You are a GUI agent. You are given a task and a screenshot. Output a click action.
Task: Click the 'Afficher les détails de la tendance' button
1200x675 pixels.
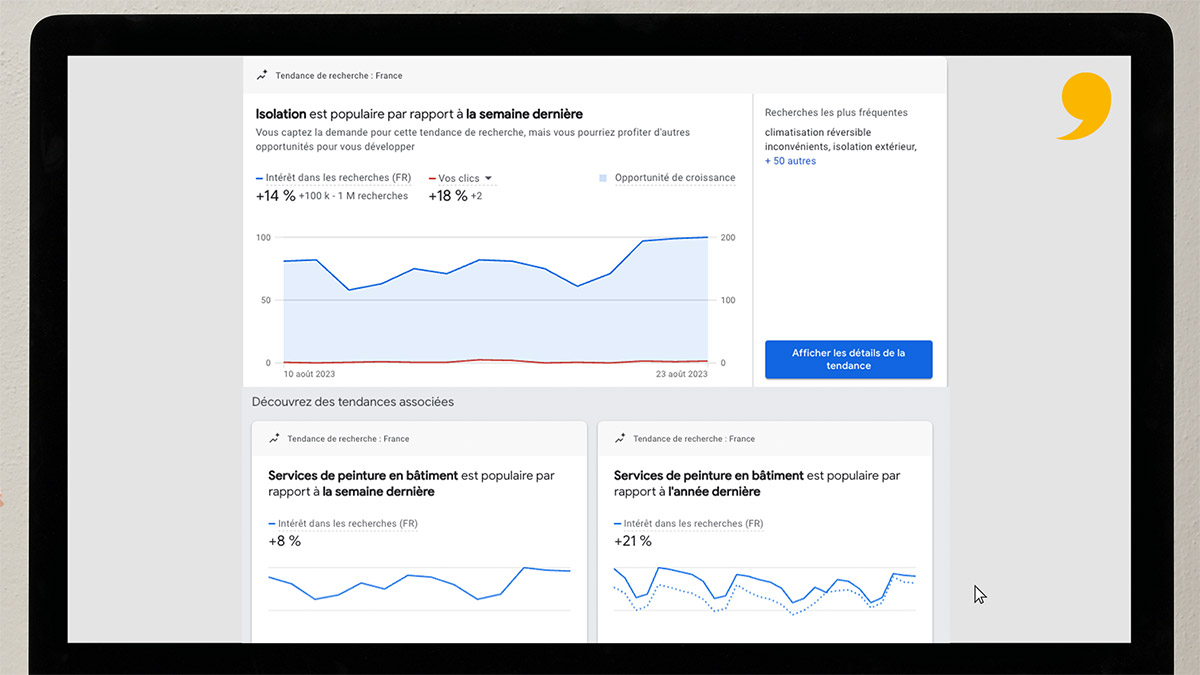pos(848,360)
